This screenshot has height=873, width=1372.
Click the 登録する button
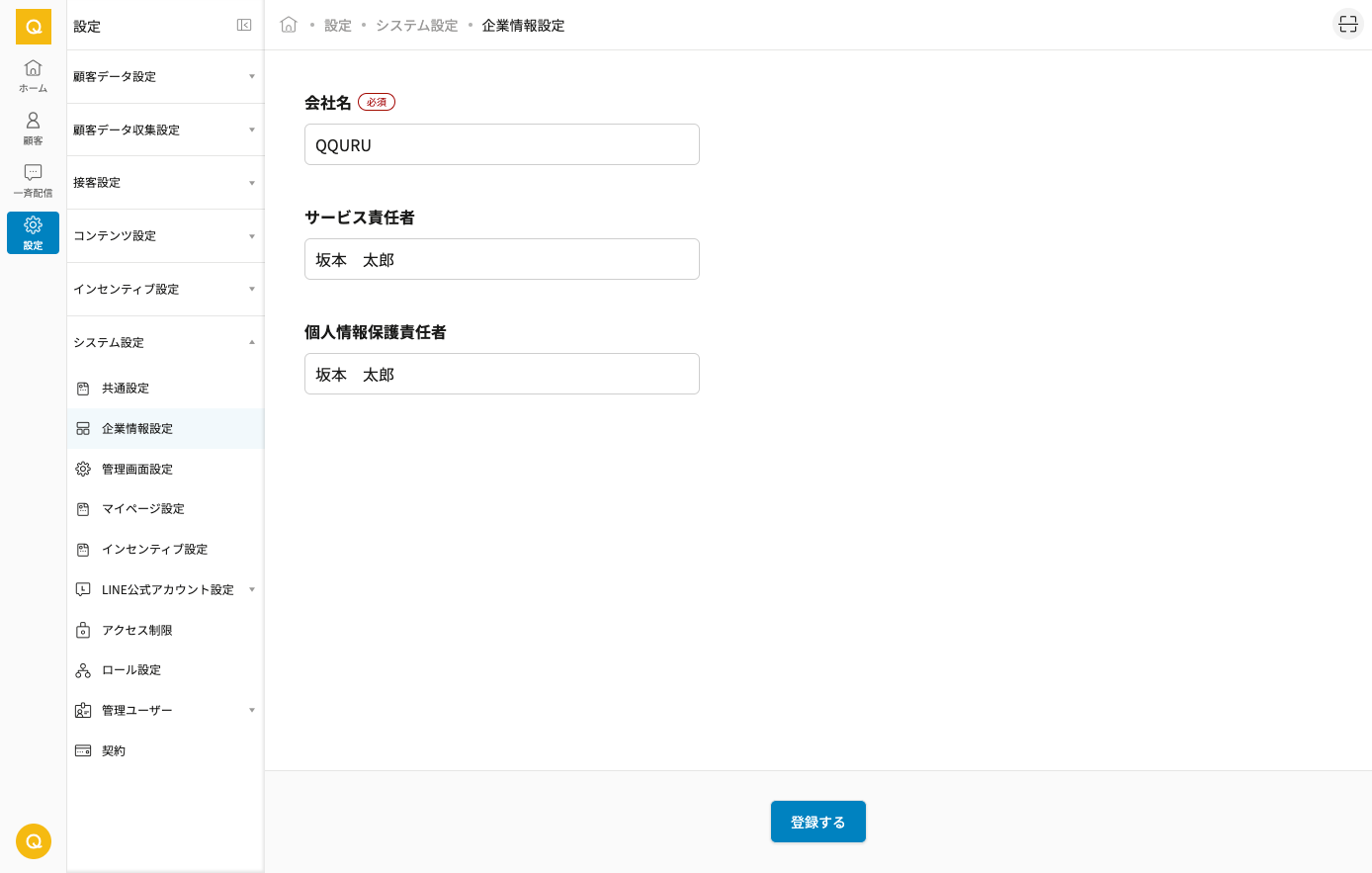[817, 822]
